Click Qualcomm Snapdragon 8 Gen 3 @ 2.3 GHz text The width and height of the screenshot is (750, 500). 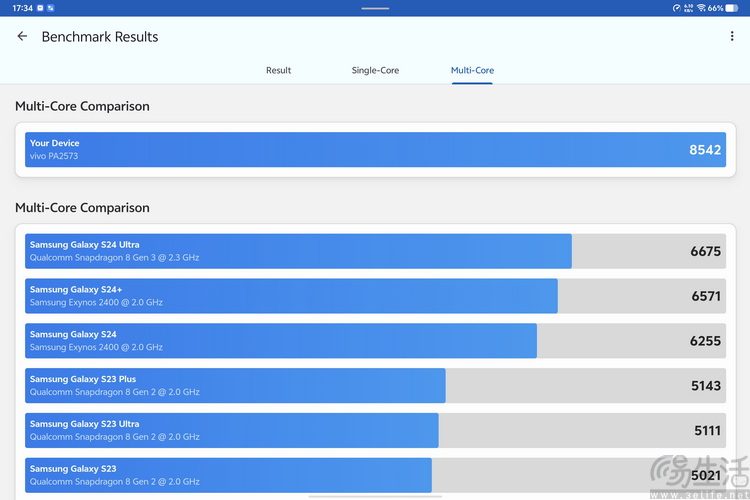click(114, 257)
